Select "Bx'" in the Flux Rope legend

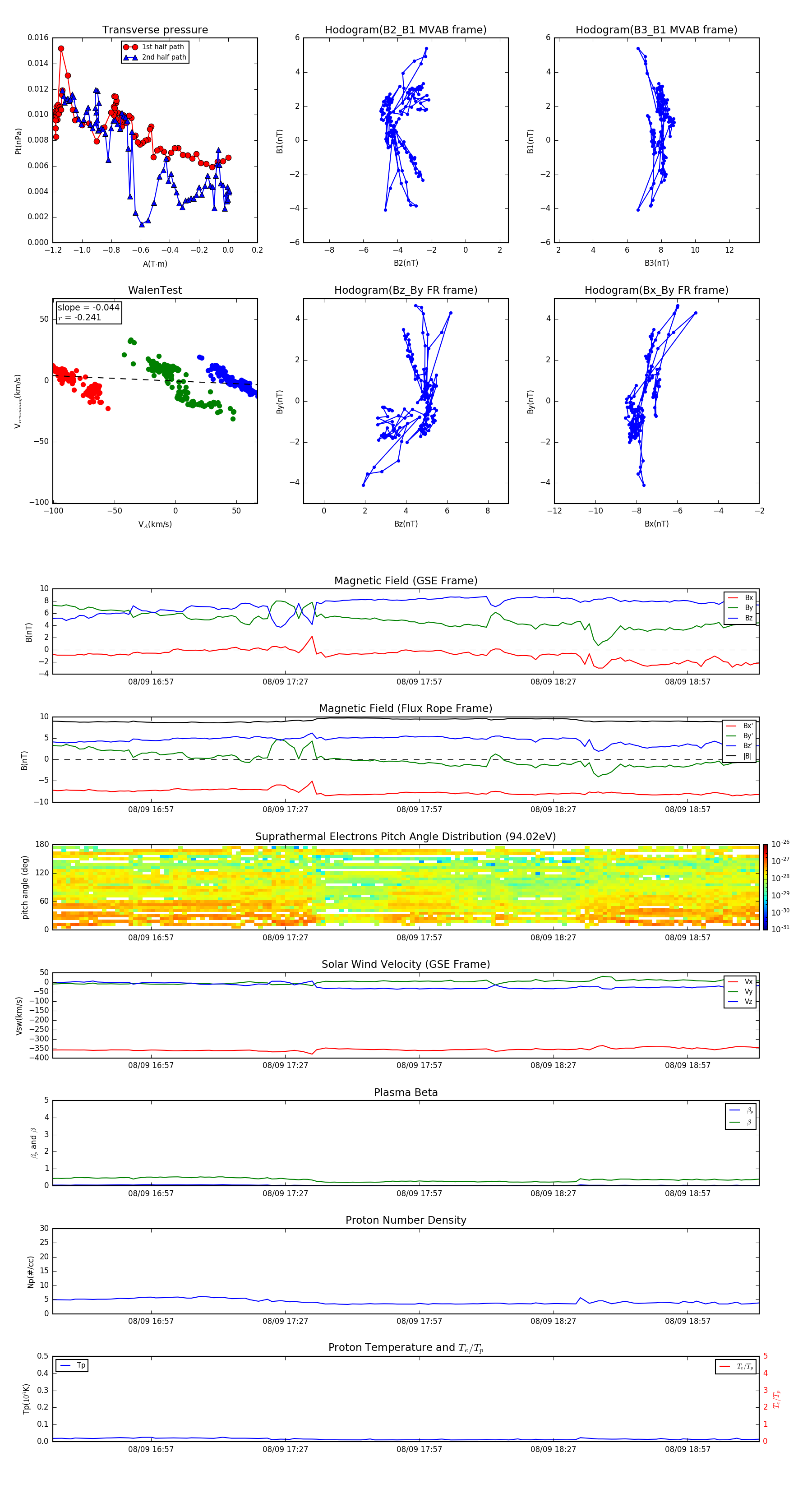point(739,726)
